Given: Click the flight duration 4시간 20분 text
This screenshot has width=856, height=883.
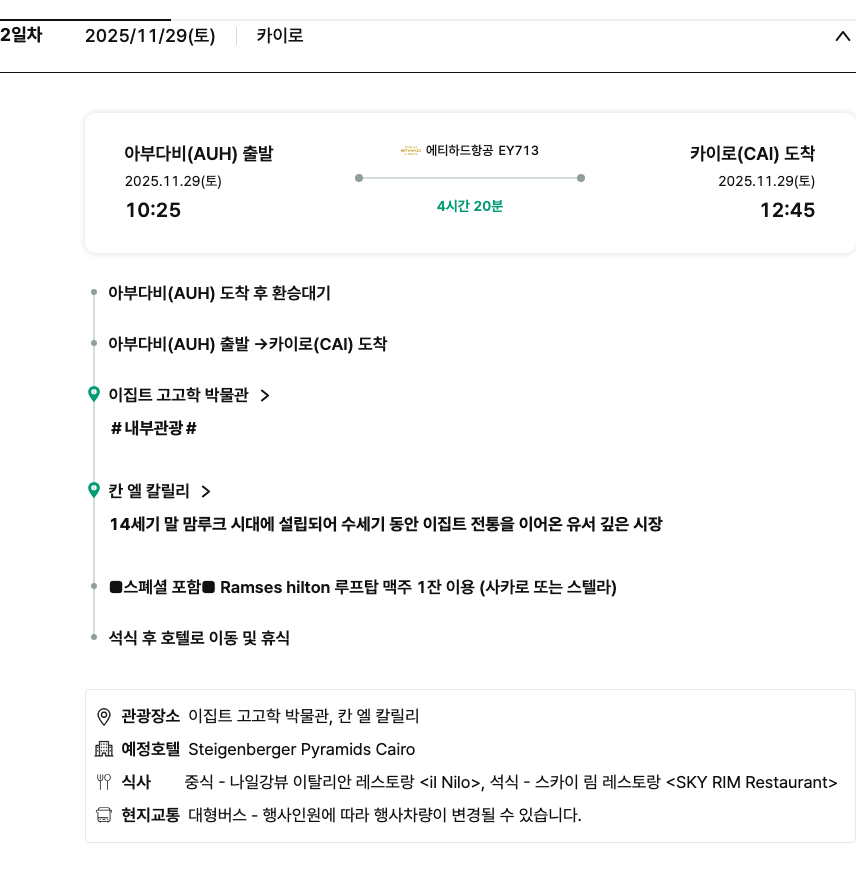Looking at the screenshot, I should (470, 206).
